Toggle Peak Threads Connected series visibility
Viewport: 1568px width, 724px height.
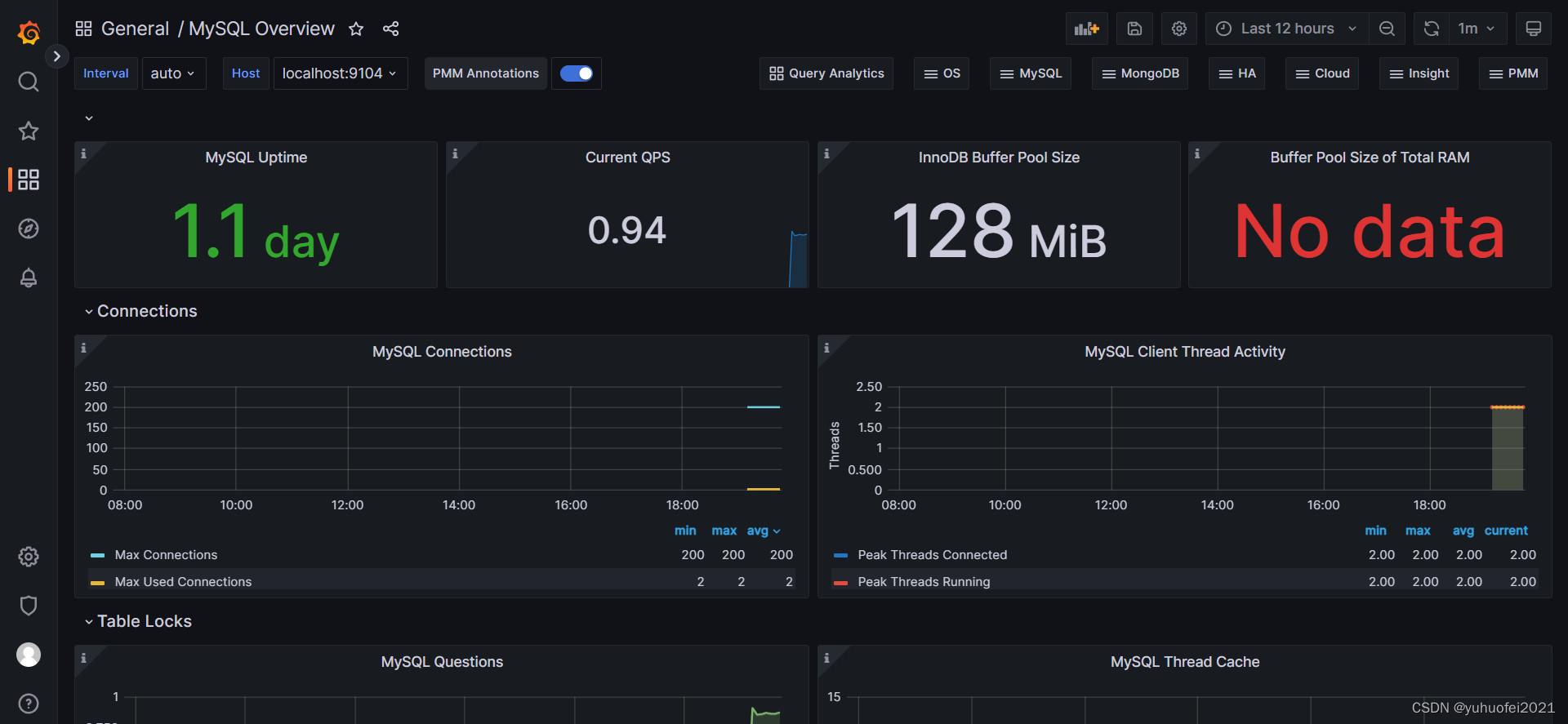point(932,555)
